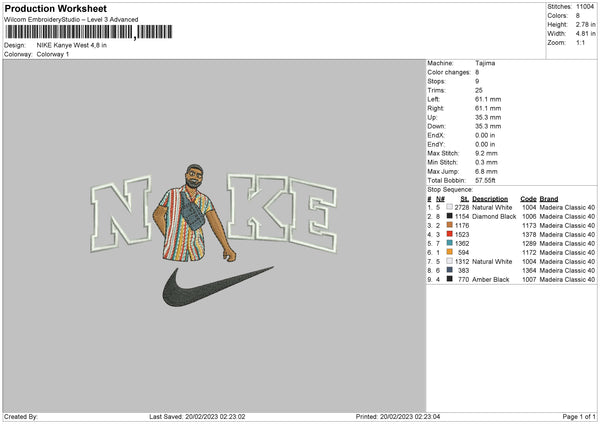Select the swatch for thread code 1173
This screenshot has height=424, width=600.
pos(449,225)
